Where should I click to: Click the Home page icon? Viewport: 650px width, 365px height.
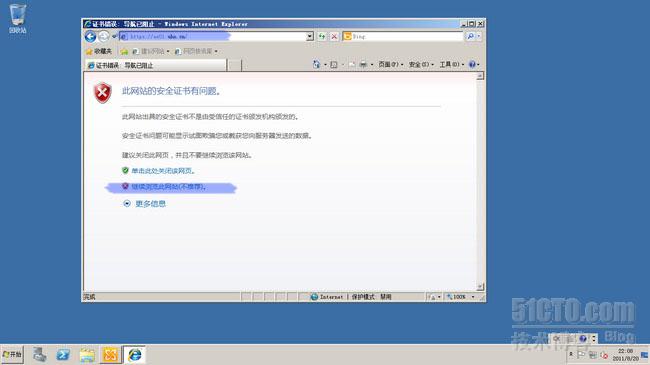(x=316, y=64)
